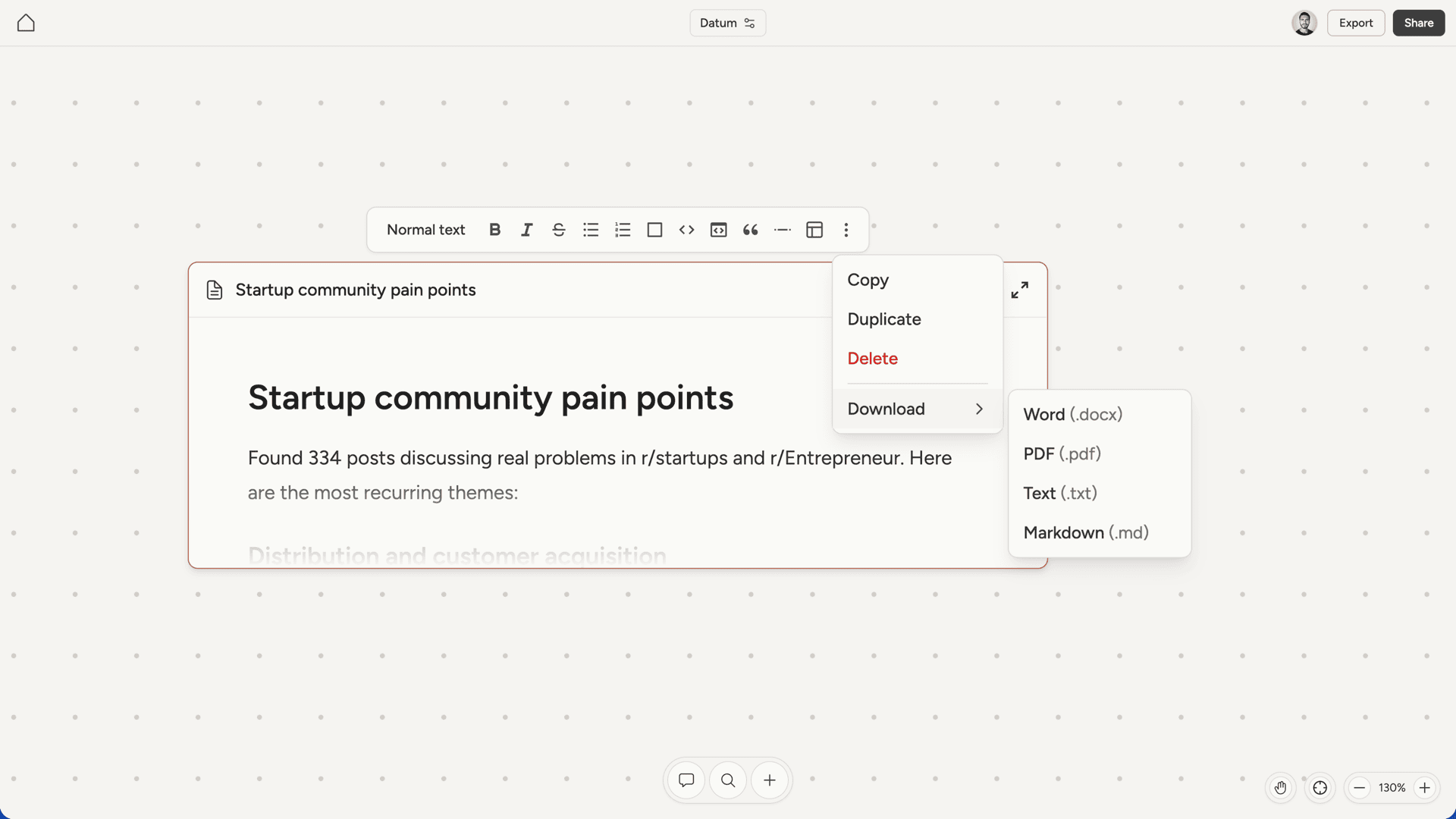
Task: Insert a block quote
Action: click(750, 230)
